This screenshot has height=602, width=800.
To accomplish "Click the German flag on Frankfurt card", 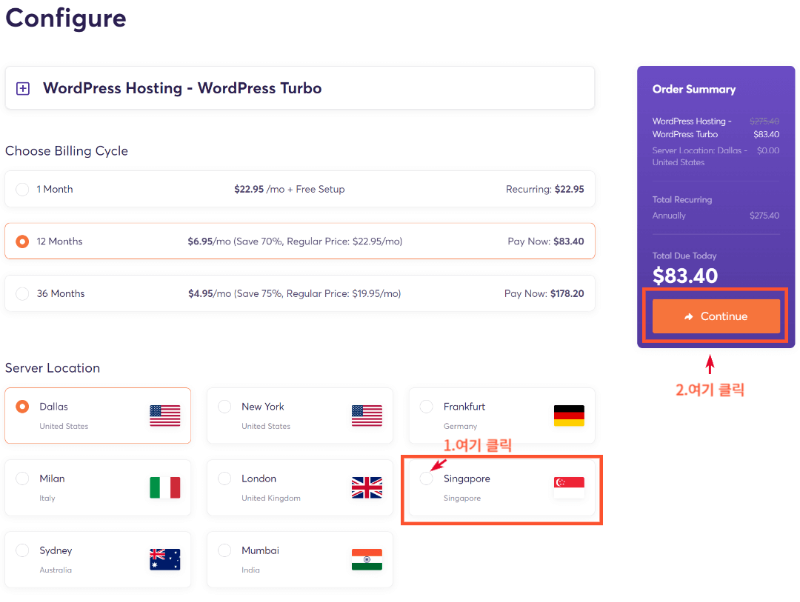I will [x=569, y=415].
